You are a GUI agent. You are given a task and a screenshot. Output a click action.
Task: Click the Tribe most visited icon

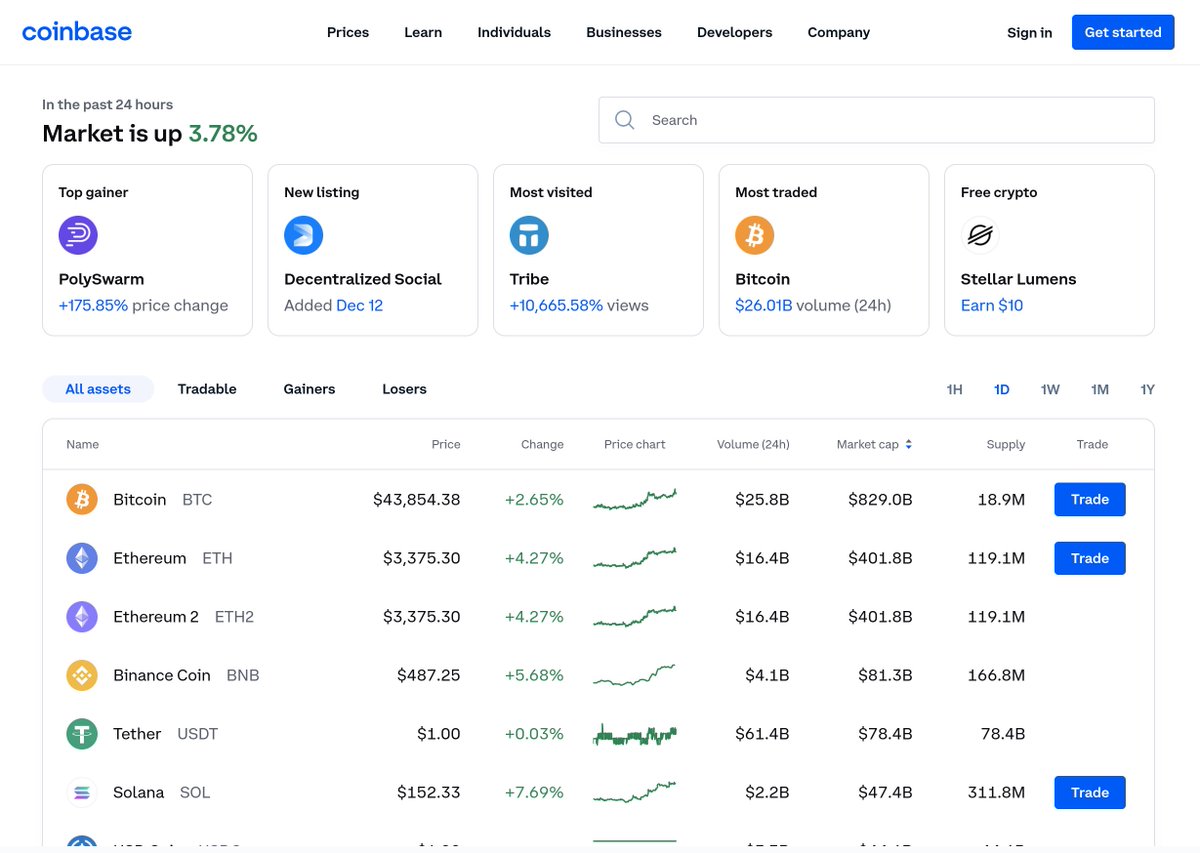tap(528, 235)
